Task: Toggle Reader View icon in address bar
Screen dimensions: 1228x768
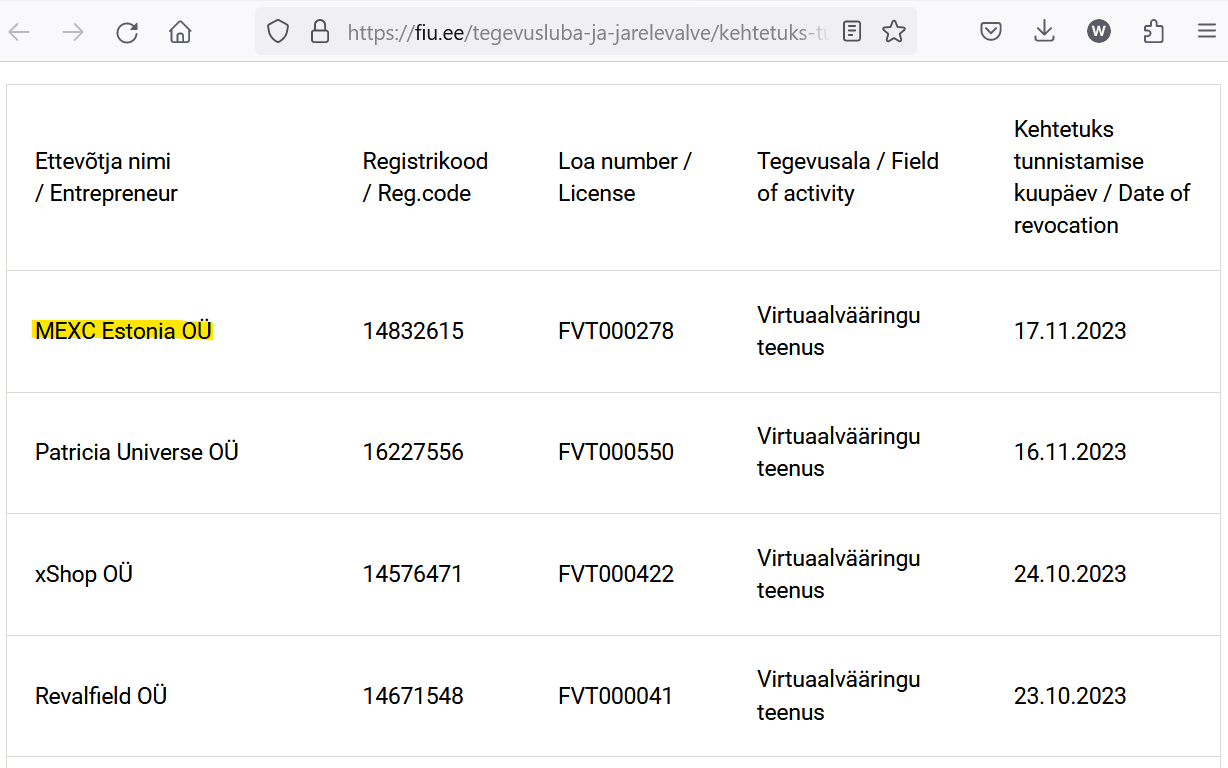Action: [x=852, y=32]
